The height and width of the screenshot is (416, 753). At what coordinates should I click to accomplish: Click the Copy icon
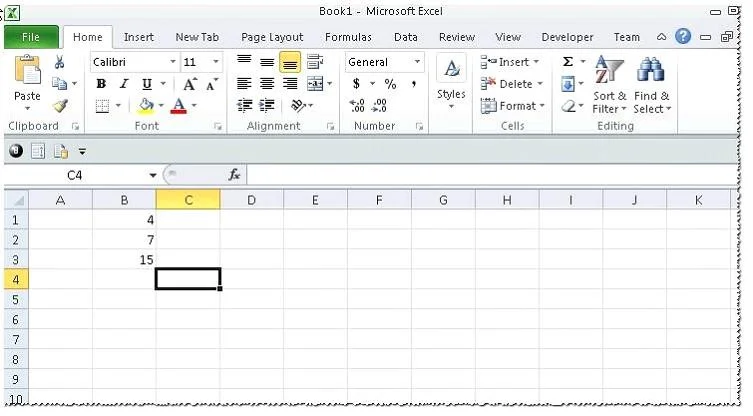60,84
